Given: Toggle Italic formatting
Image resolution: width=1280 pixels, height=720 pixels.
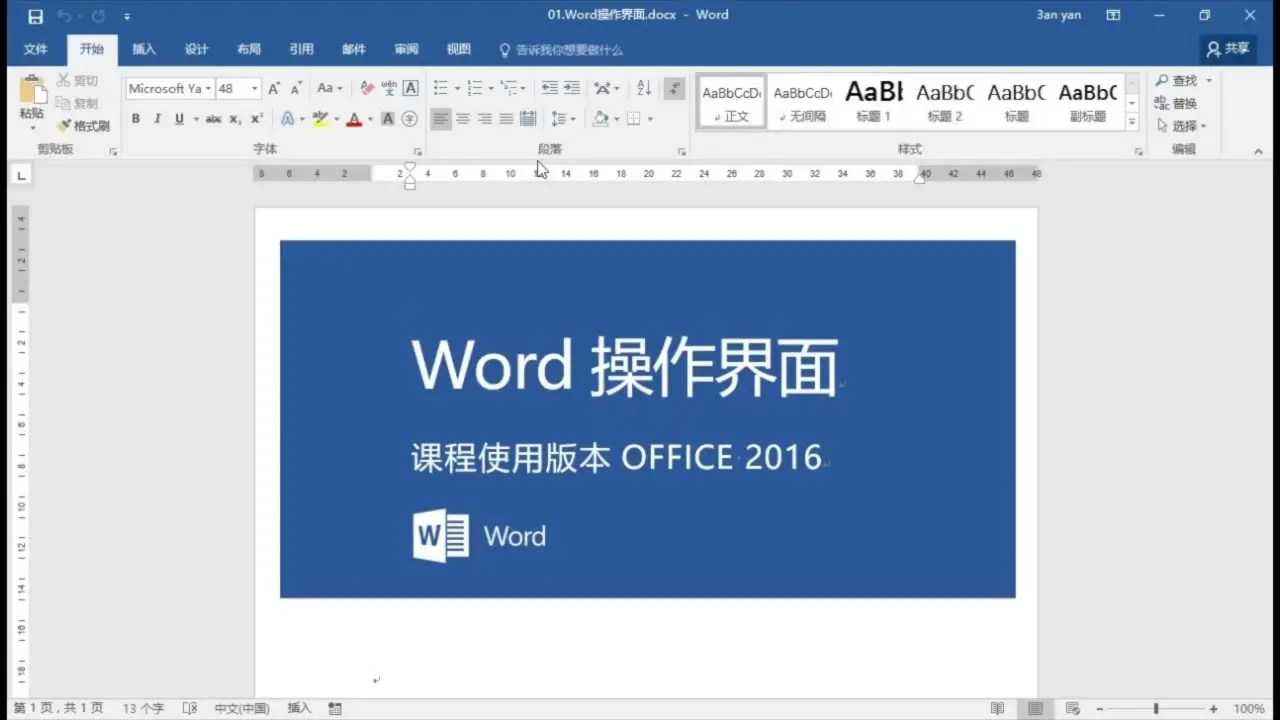Looking at the screenshot, I should (x=157, y=119).
